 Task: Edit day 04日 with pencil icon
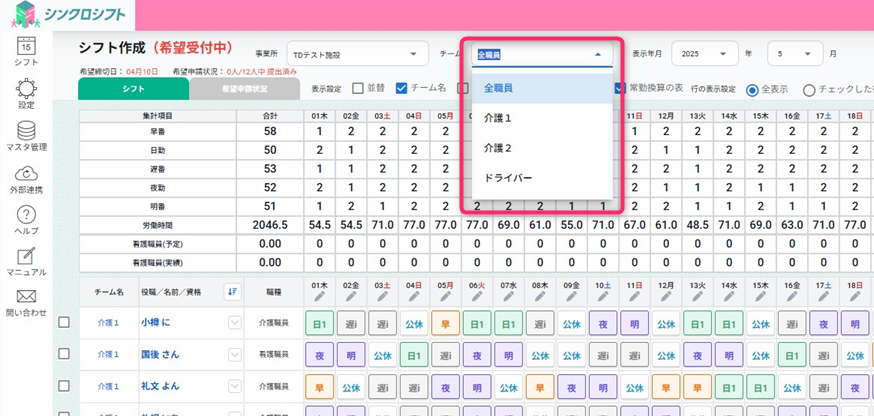pyautogui.click(x=414, y=296)
